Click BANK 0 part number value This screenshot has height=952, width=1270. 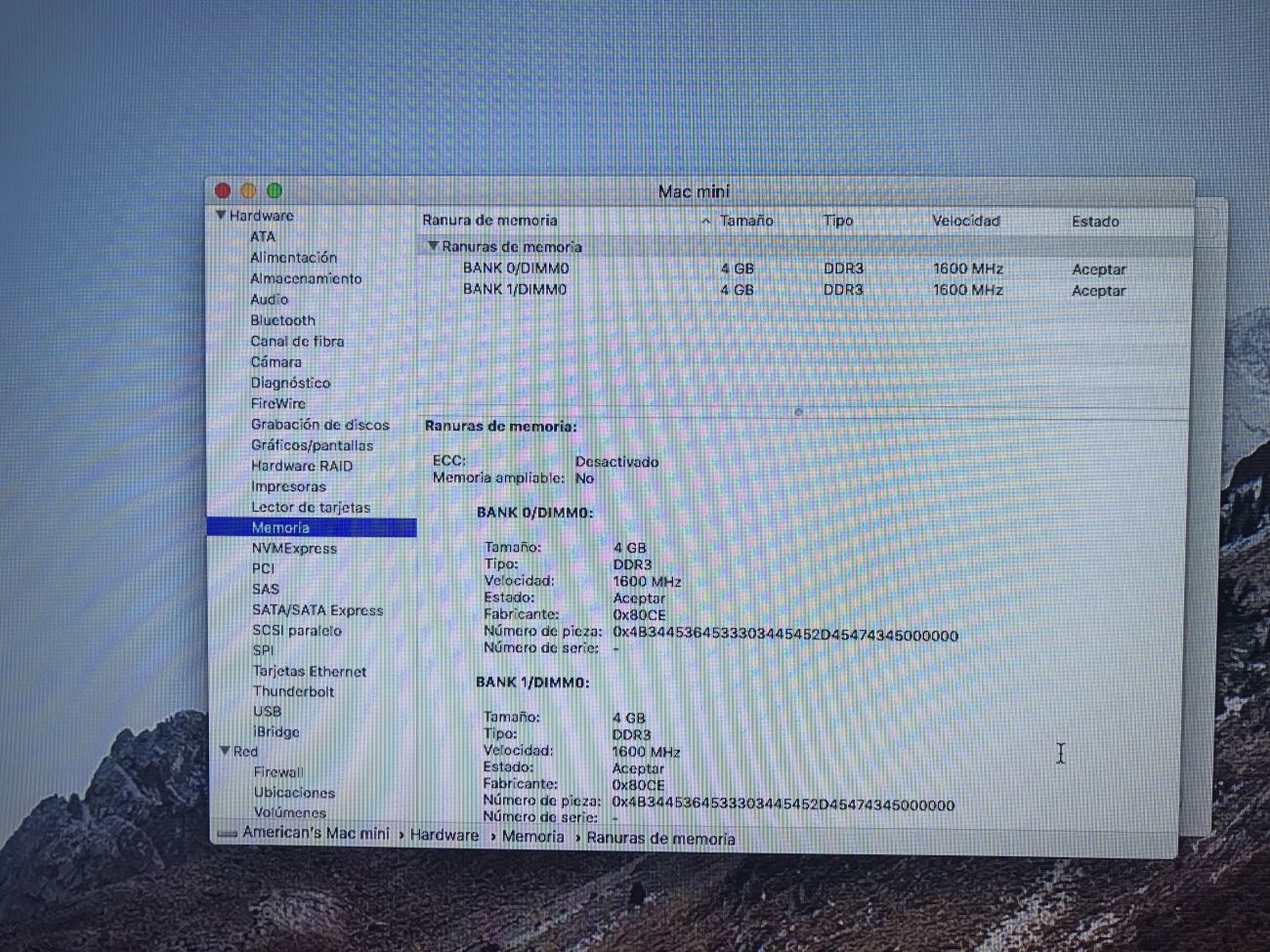point(785,636)
